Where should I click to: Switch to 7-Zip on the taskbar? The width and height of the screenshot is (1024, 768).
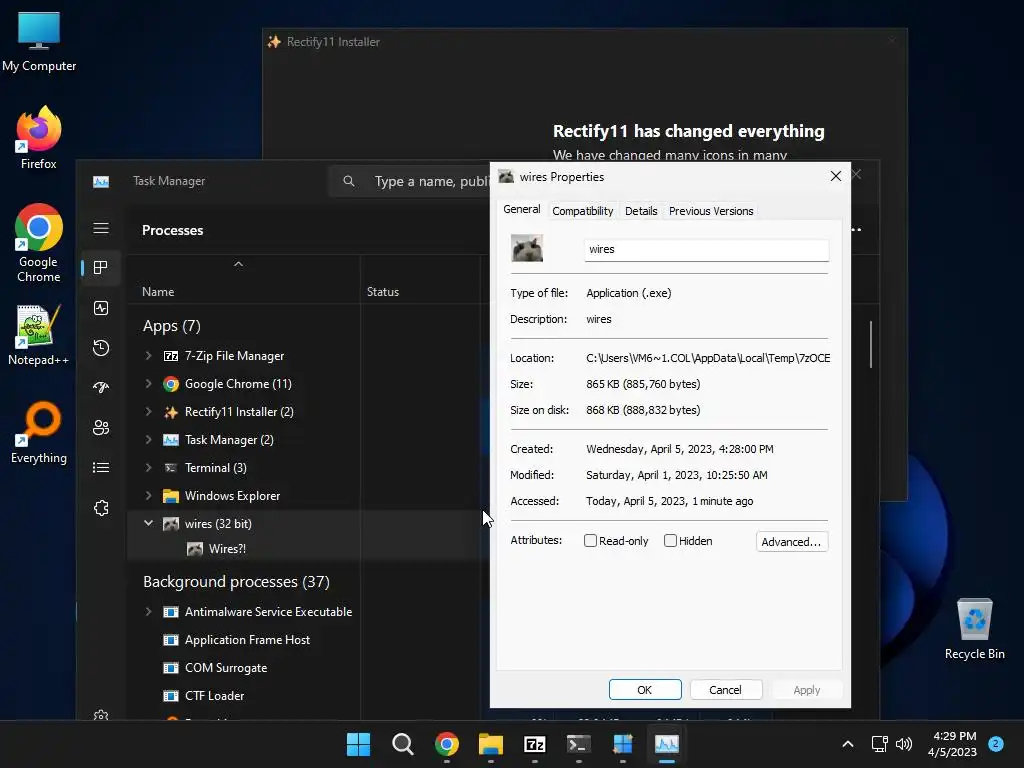pos(534,744)
